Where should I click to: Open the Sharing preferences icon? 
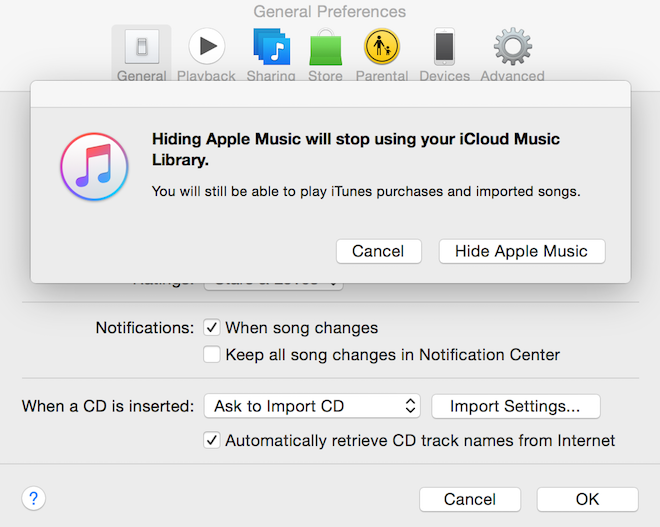(x=271, y=48)
